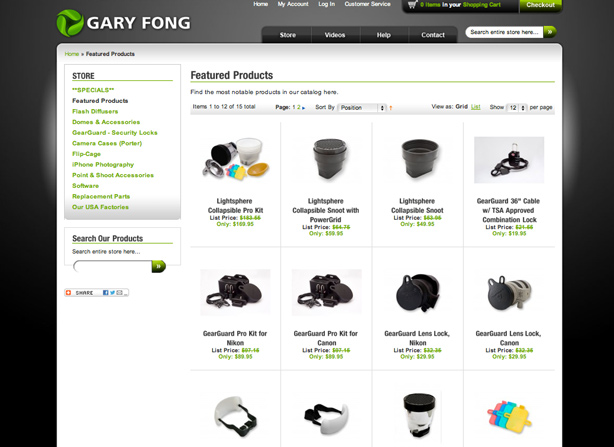
Task: Click the Twitter icon in Share bar
Action: pyautogui.click(x=112, y=292)
